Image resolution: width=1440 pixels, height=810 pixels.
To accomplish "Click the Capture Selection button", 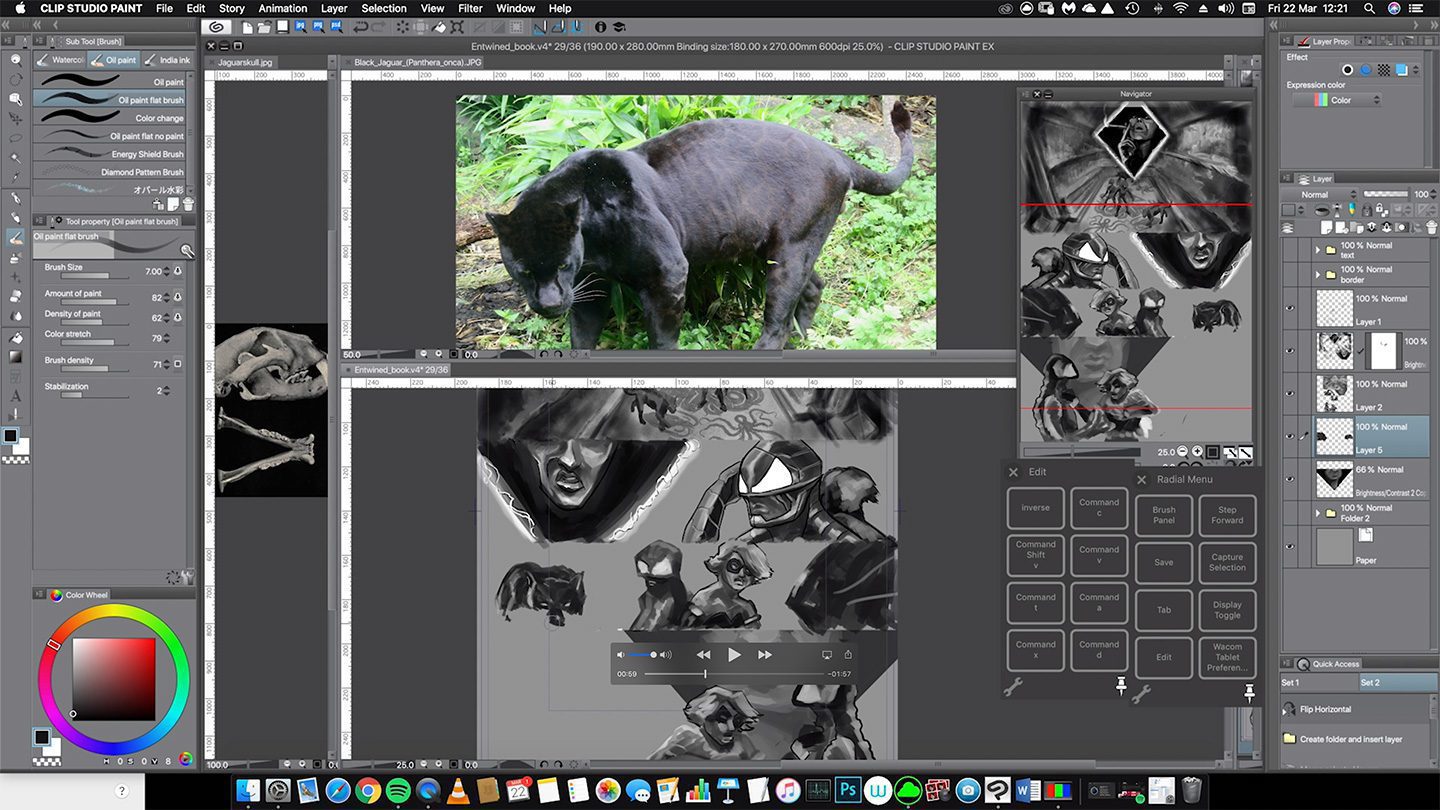I will (1227, 562).
